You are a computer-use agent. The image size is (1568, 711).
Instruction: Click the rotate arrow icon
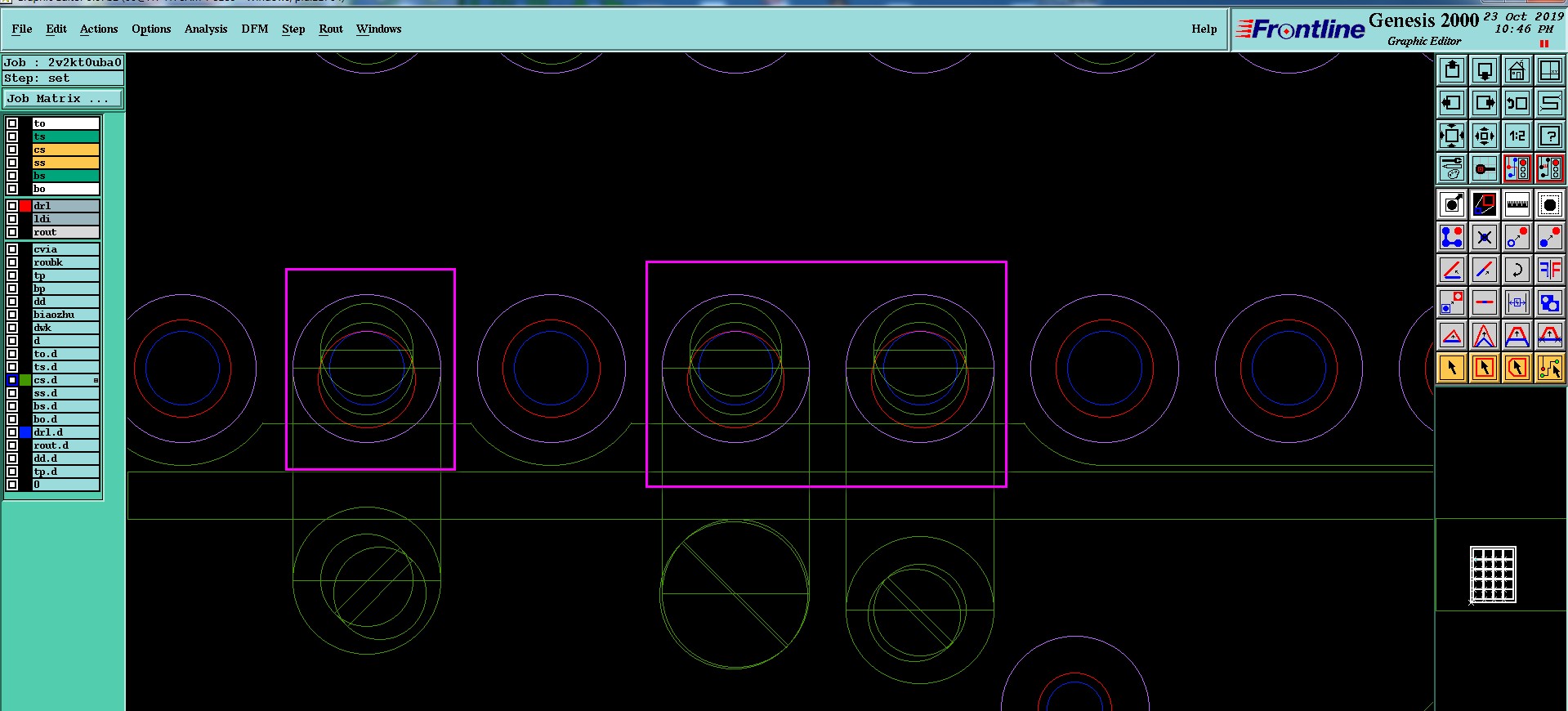tap(1517, 269)
